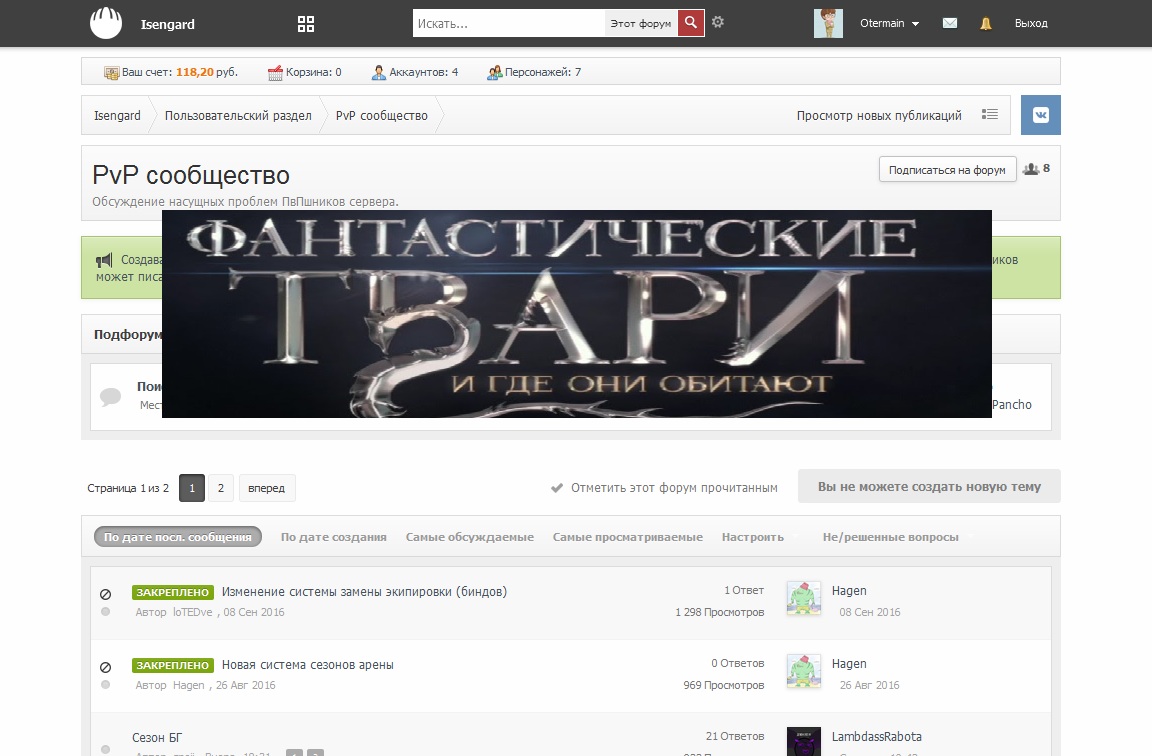Go to Isengard breadcrumb
The height and width of the screenshot is (756, 1152).
[x=118, y=115]
